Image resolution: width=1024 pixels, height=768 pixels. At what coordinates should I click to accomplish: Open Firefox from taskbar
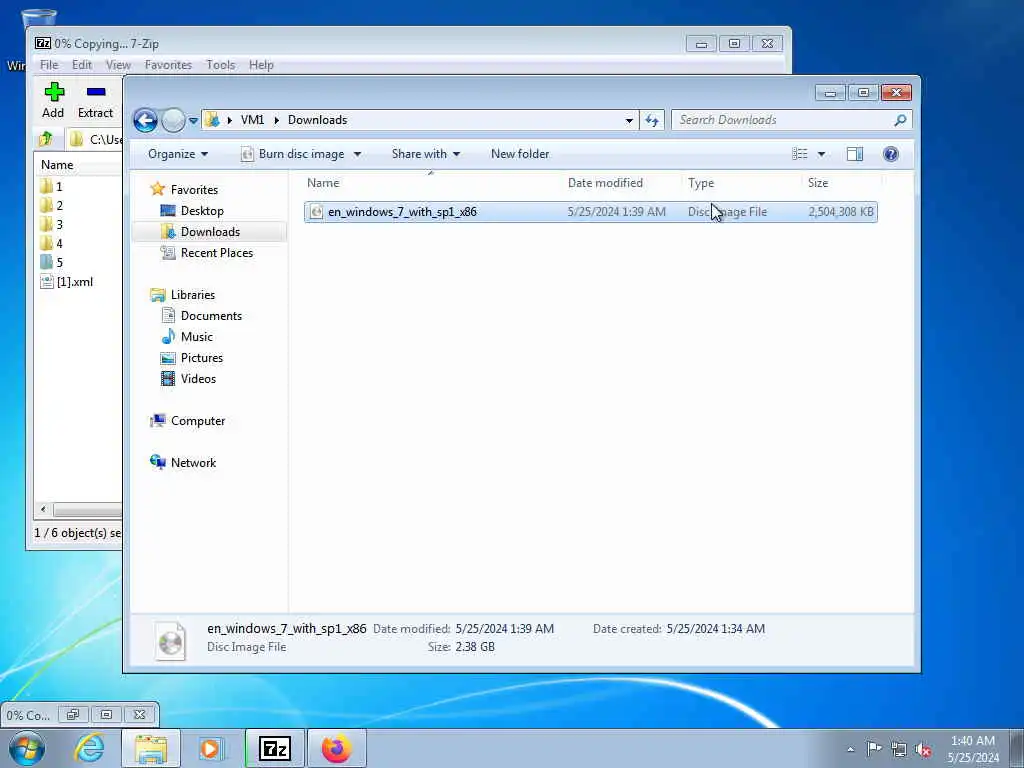[x=336, y=748]
